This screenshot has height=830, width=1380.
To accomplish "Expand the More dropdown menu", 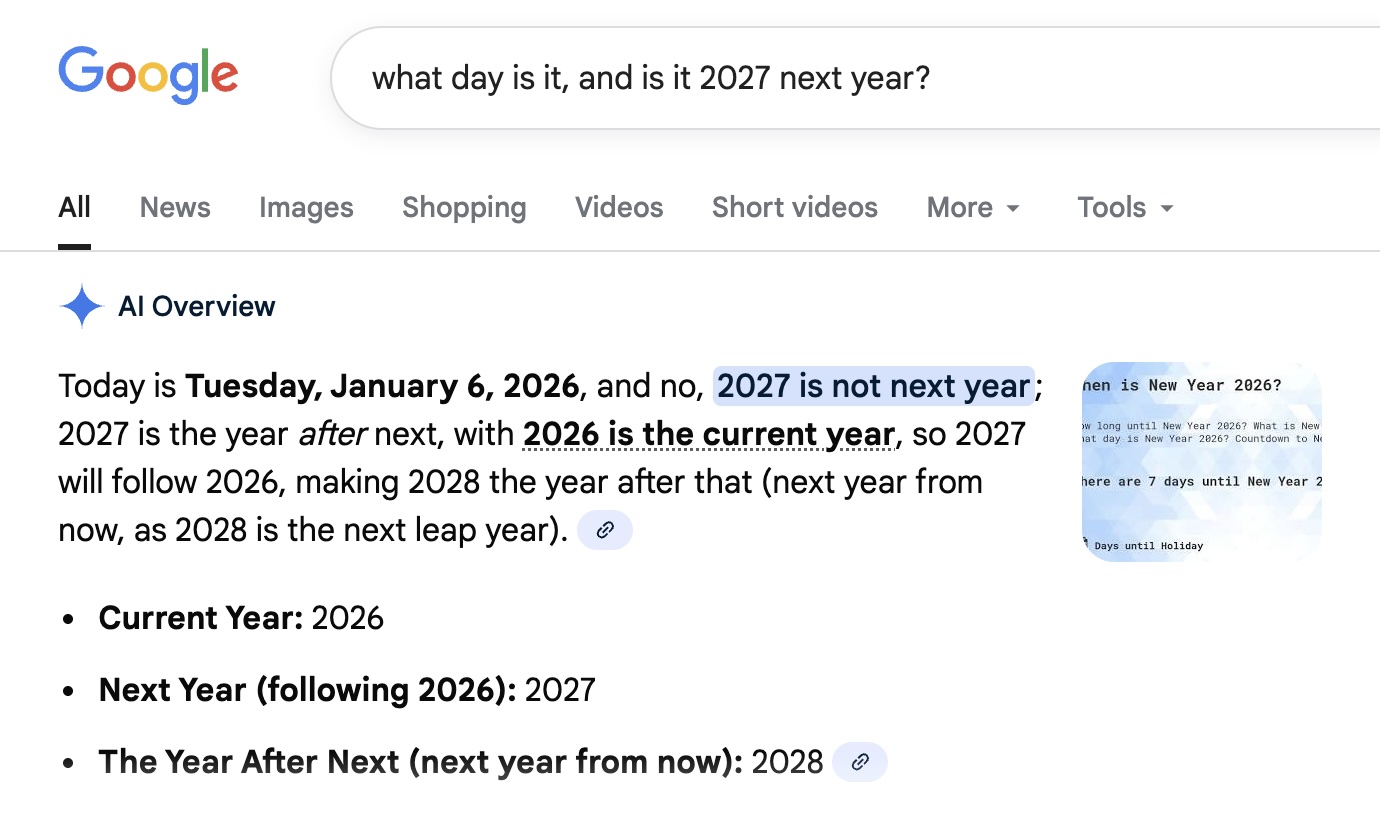I will pyautogui.click(x=973, y=207).
